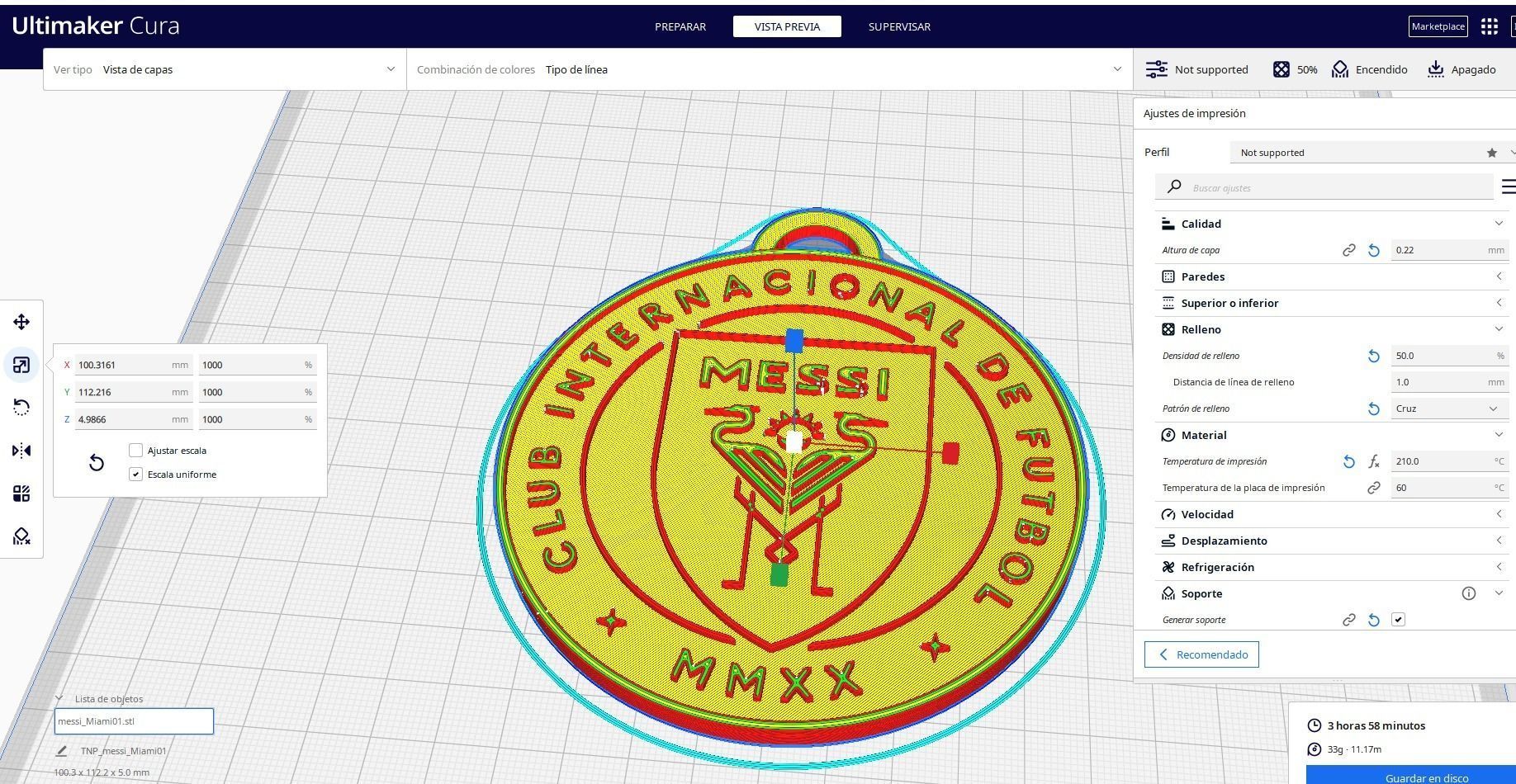Click the fx formula icon for temperature
Viewport: 1516px width, 784px height.
click(1374, 461)
